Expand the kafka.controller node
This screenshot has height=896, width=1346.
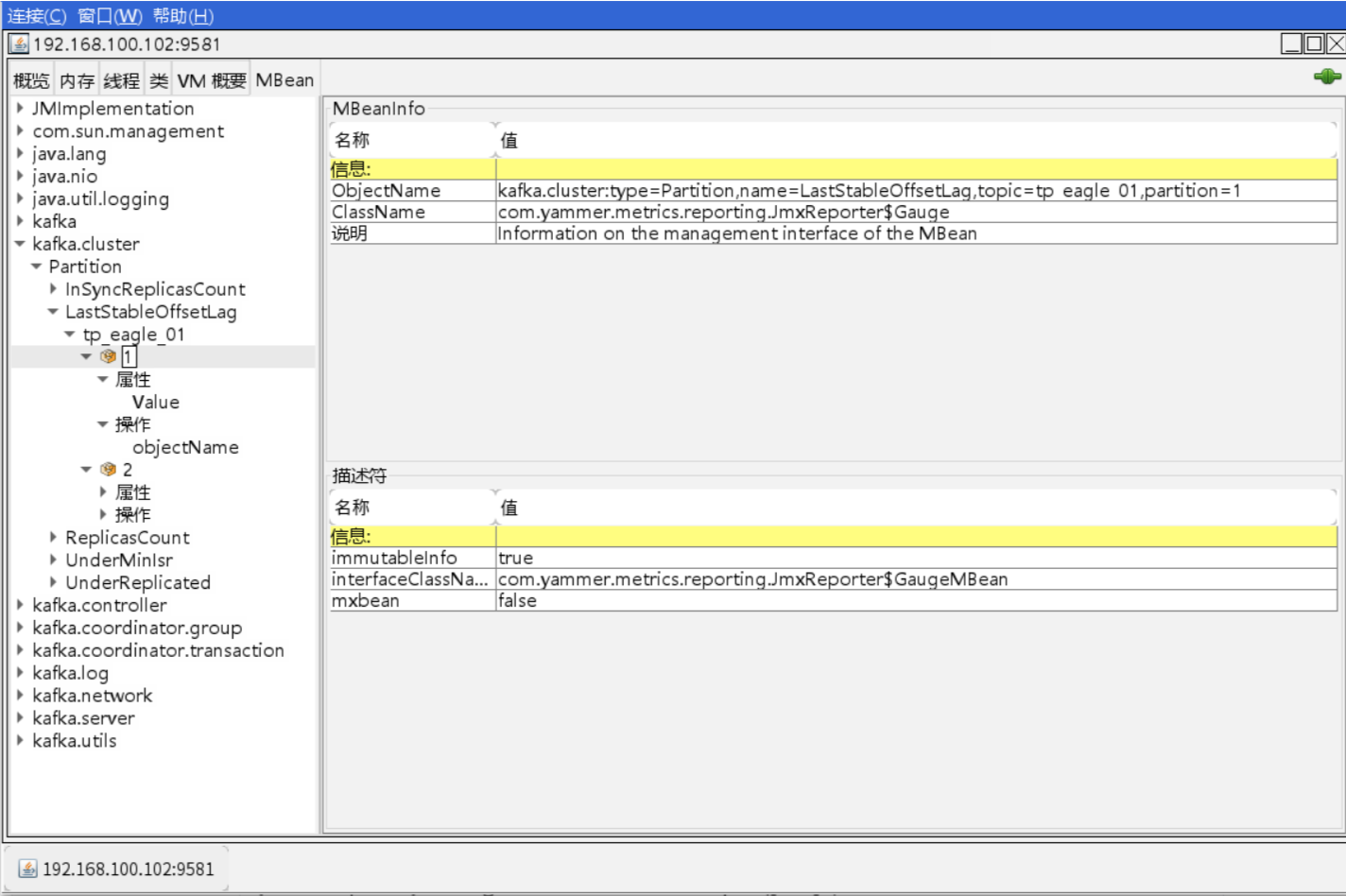[x=20, y=605]
